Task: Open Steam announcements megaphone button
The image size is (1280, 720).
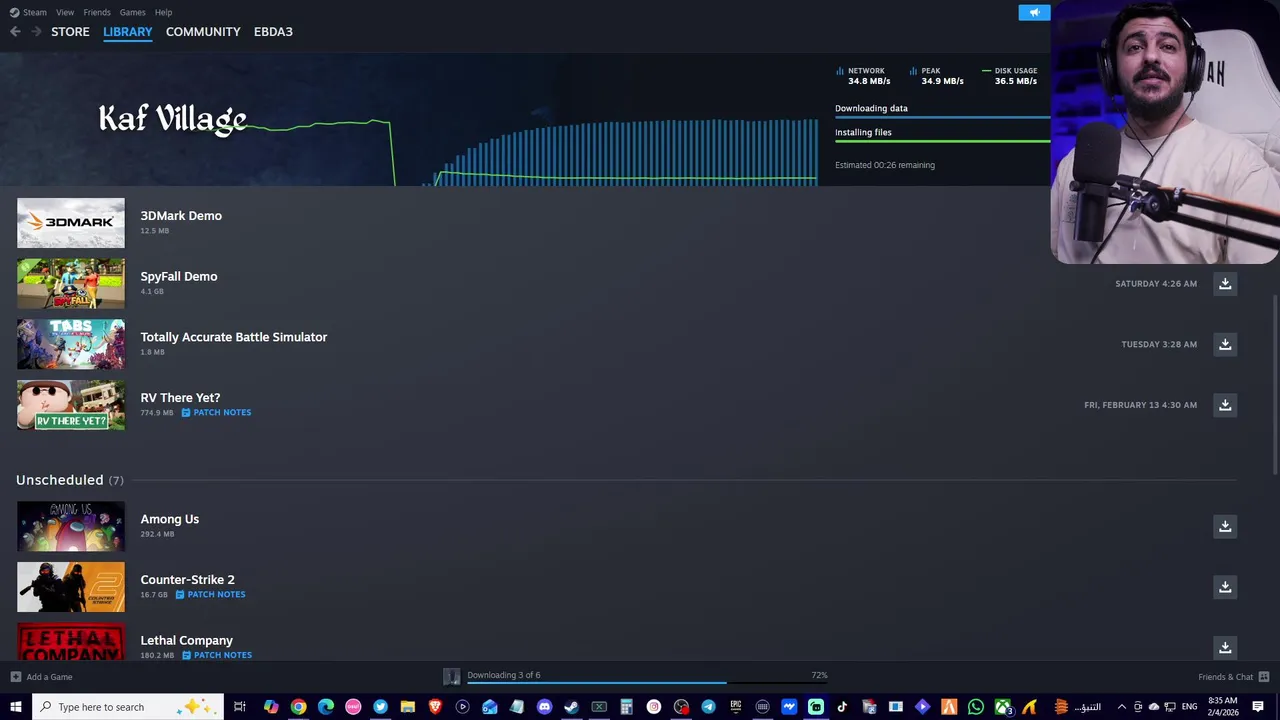Action: pos(1034,12)
